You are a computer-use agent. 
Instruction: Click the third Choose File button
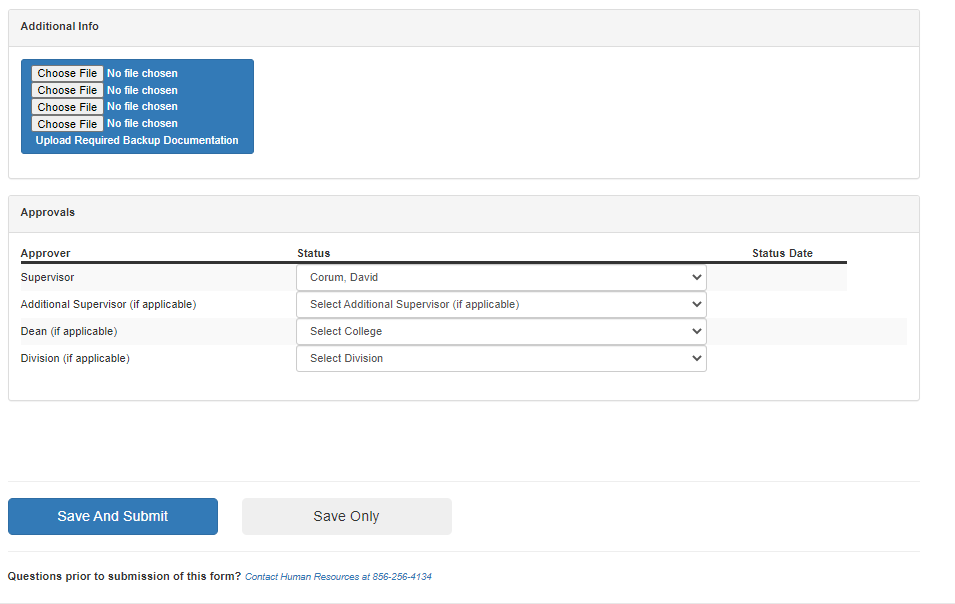(67, 107)
